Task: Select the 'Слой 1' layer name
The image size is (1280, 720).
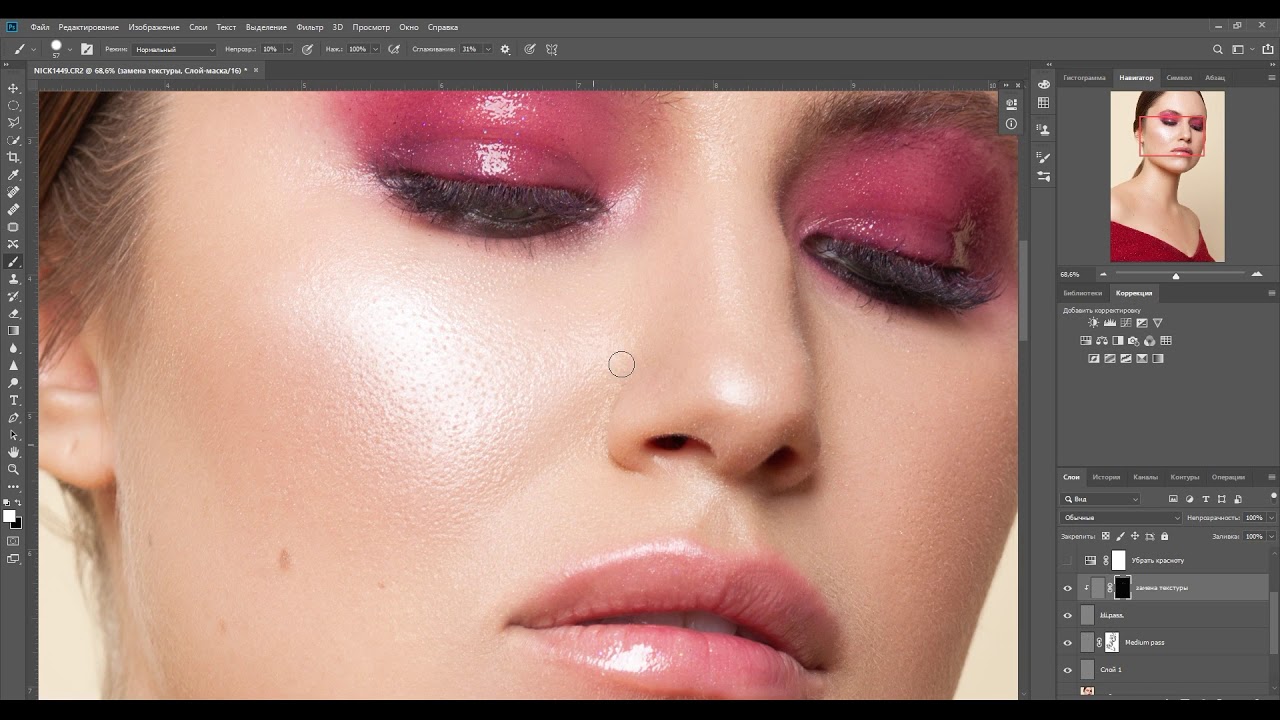Action: [1111, 670]
